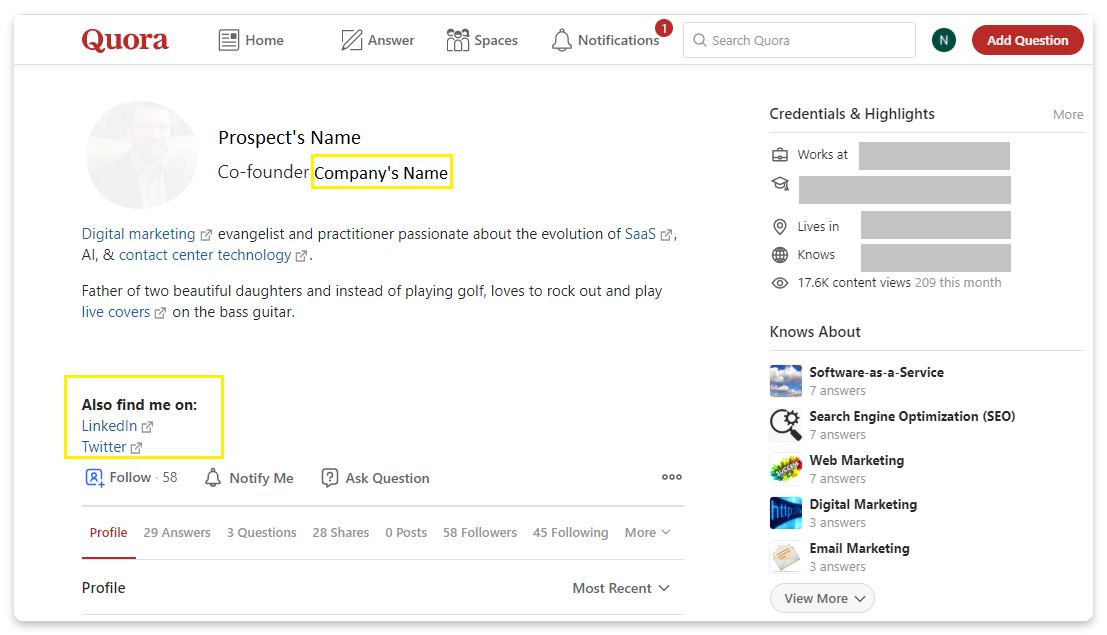1107x635 pixels.
Task: Open the Digital Marketing topic title
Action: pyautogui.click(x=863, y=504)
